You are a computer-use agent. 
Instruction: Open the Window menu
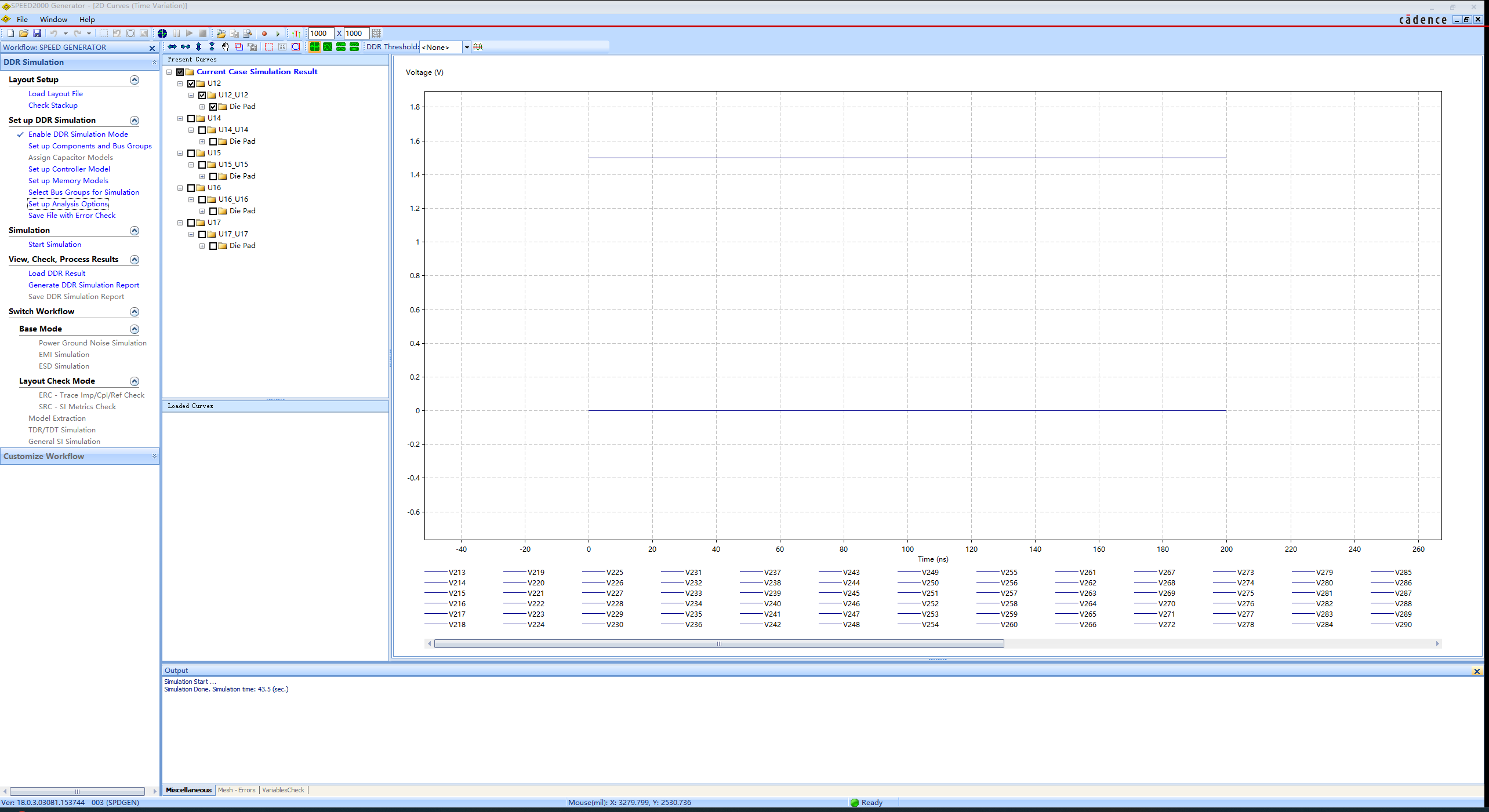[x=53, y=19]
